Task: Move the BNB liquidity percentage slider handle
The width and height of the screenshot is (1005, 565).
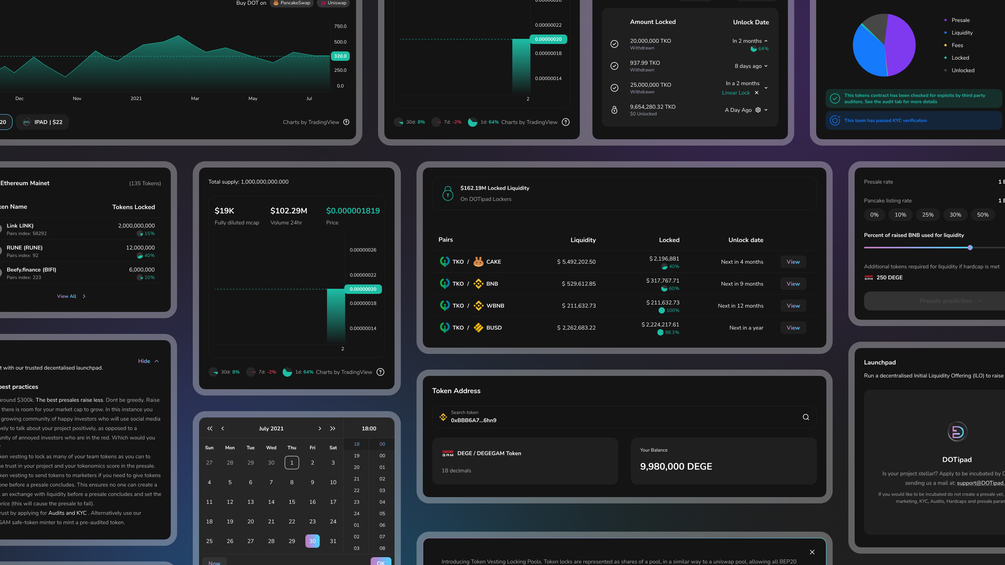Action: pos(970,247)
